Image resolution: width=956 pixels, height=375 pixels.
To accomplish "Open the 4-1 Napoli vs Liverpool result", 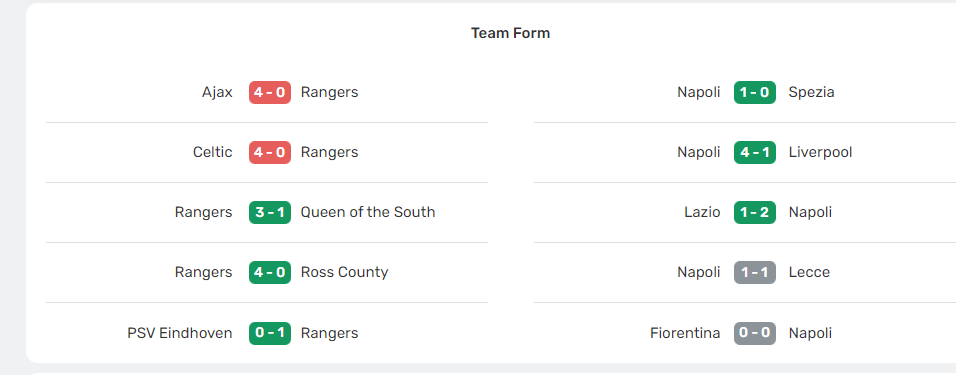I will click(x=755, y=152).
